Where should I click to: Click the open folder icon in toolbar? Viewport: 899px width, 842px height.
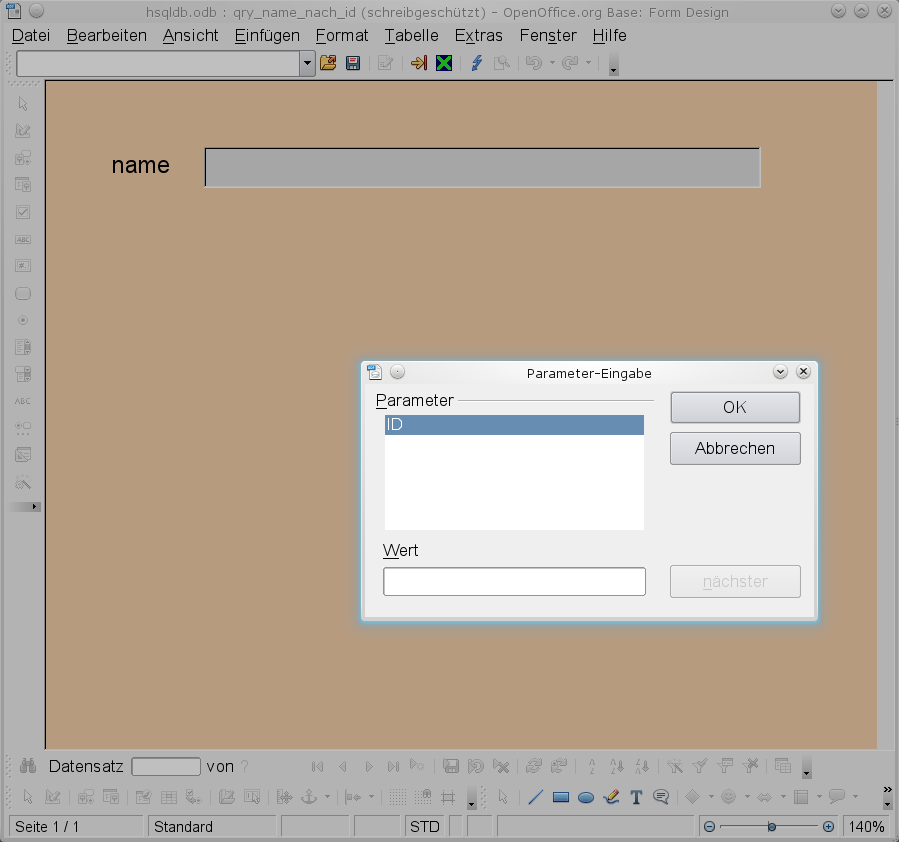327,63
